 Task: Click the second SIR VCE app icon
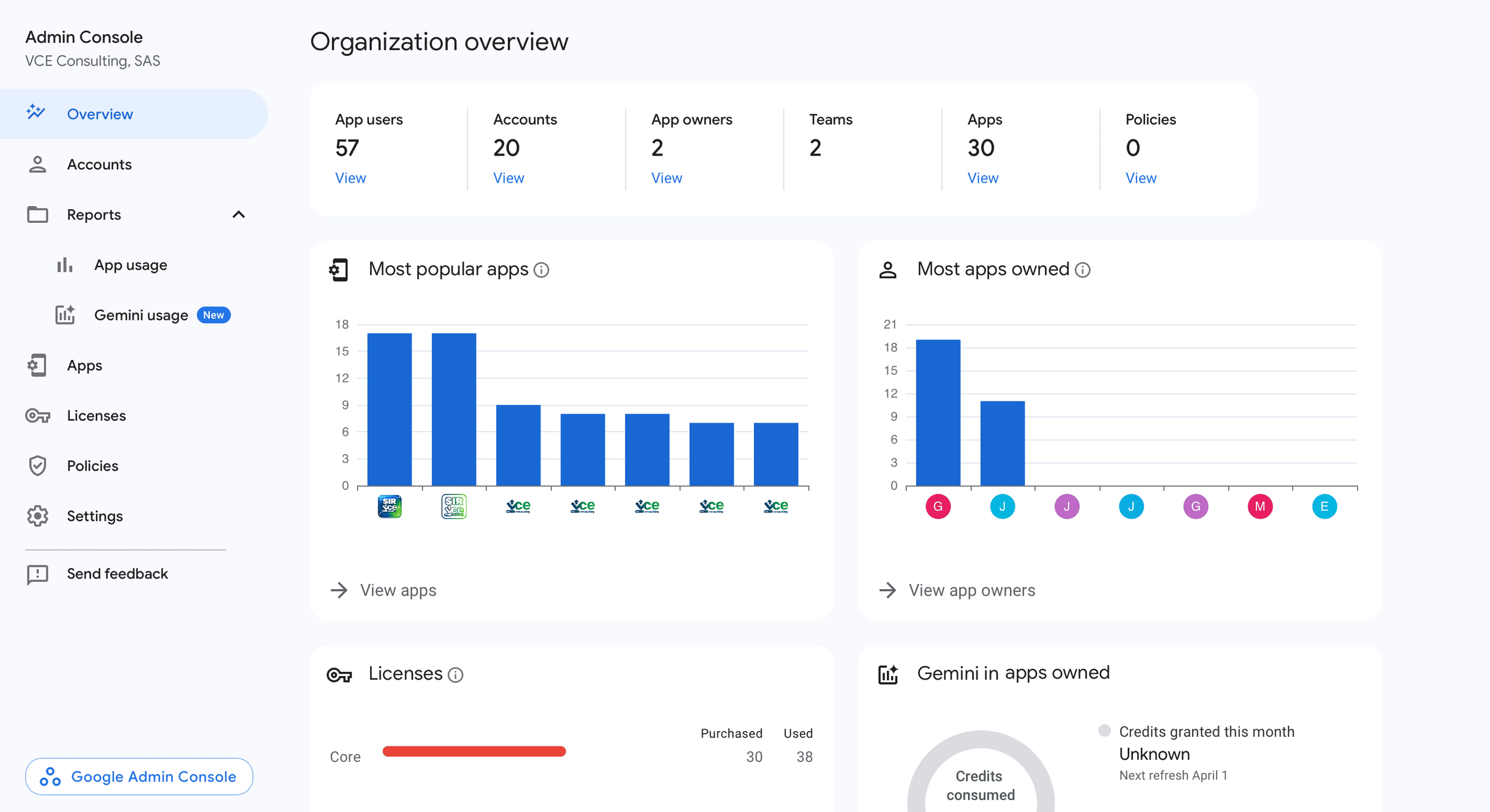[x=454, y=506]
